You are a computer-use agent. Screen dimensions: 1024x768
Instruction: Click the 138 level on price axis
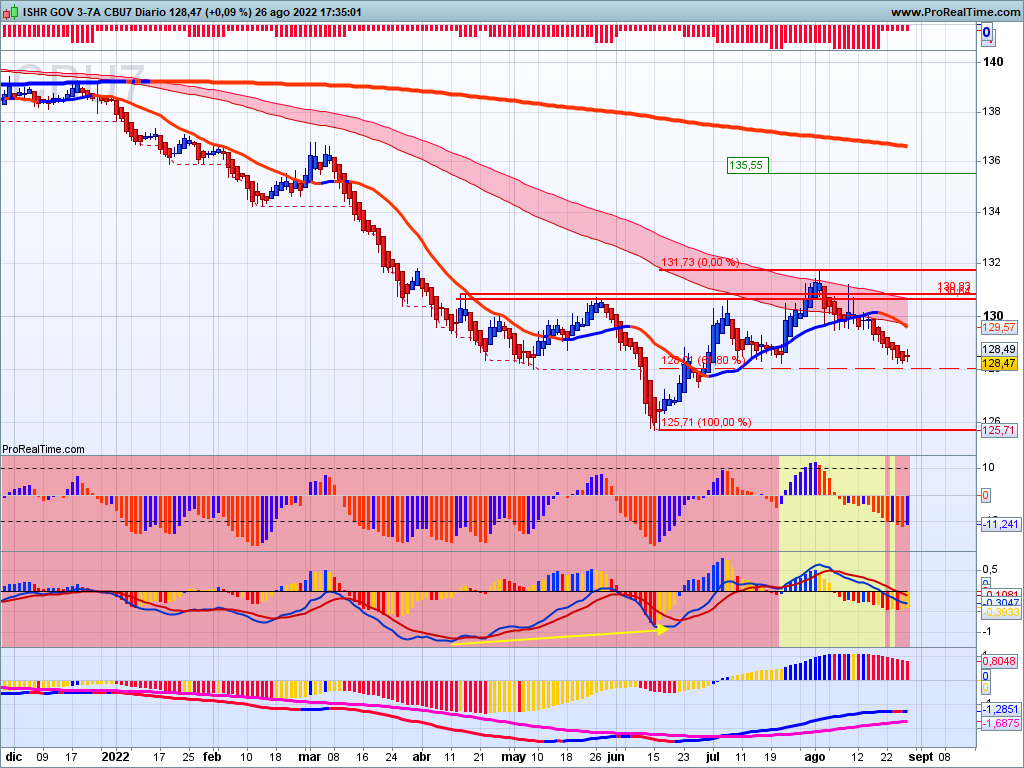coord(991,112)
